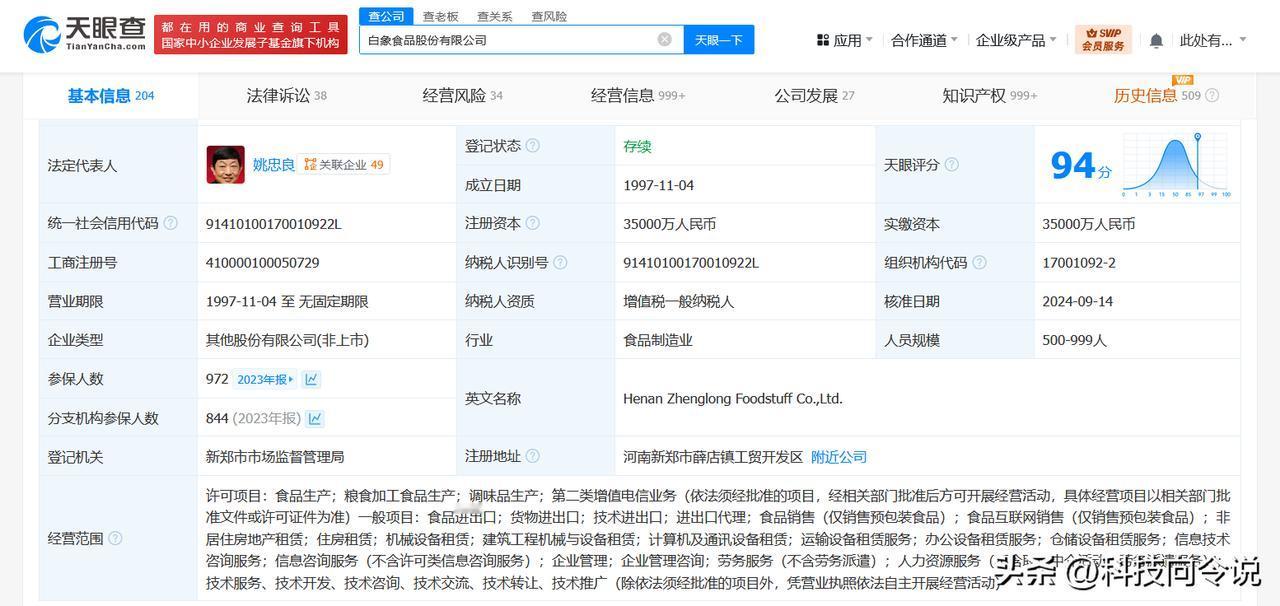
Task: Click help icon next to 登记状态
Action: [533, 145]
